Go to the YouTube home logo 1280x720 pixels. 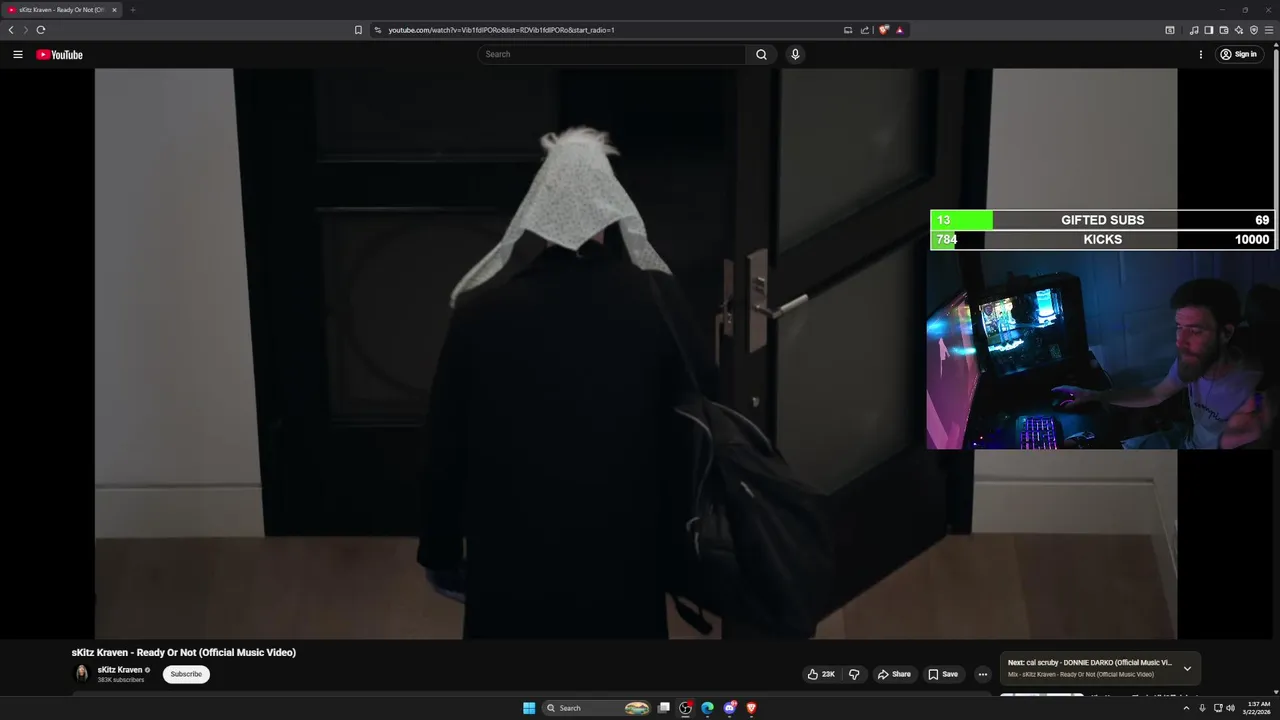pos(59,55)
